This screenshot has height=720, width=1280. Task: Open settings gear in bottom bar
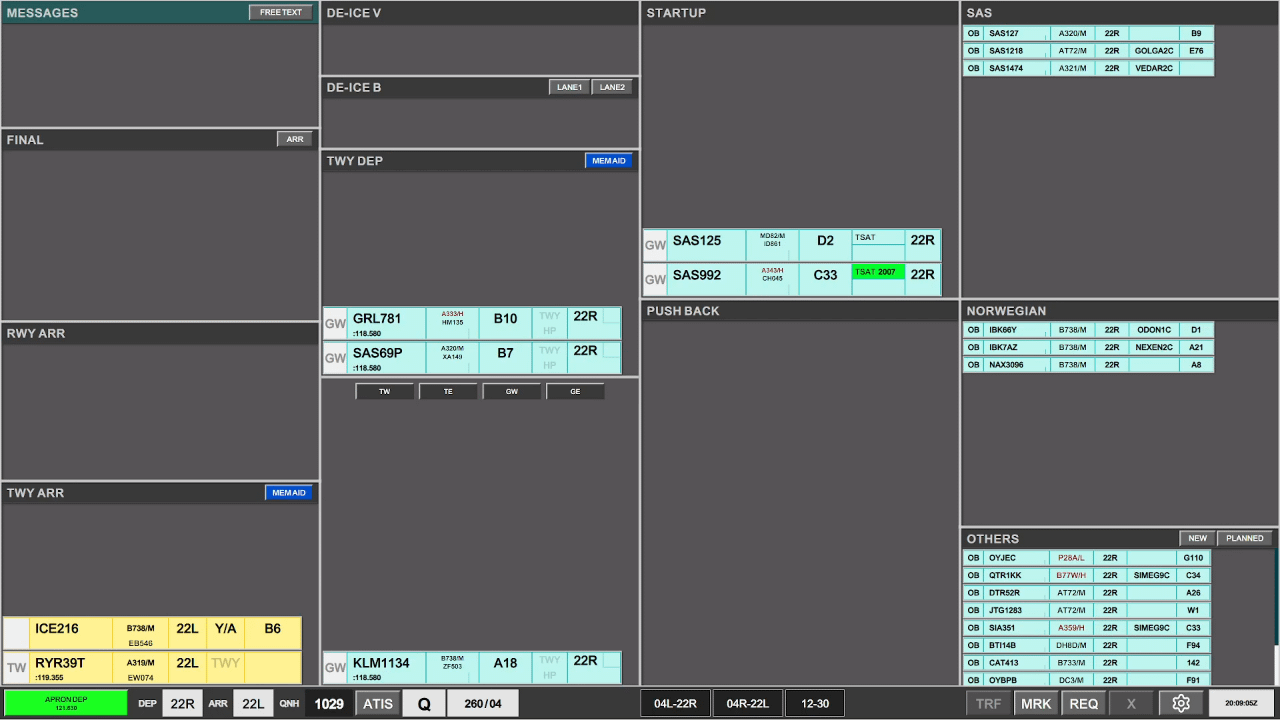point(1180,703)
